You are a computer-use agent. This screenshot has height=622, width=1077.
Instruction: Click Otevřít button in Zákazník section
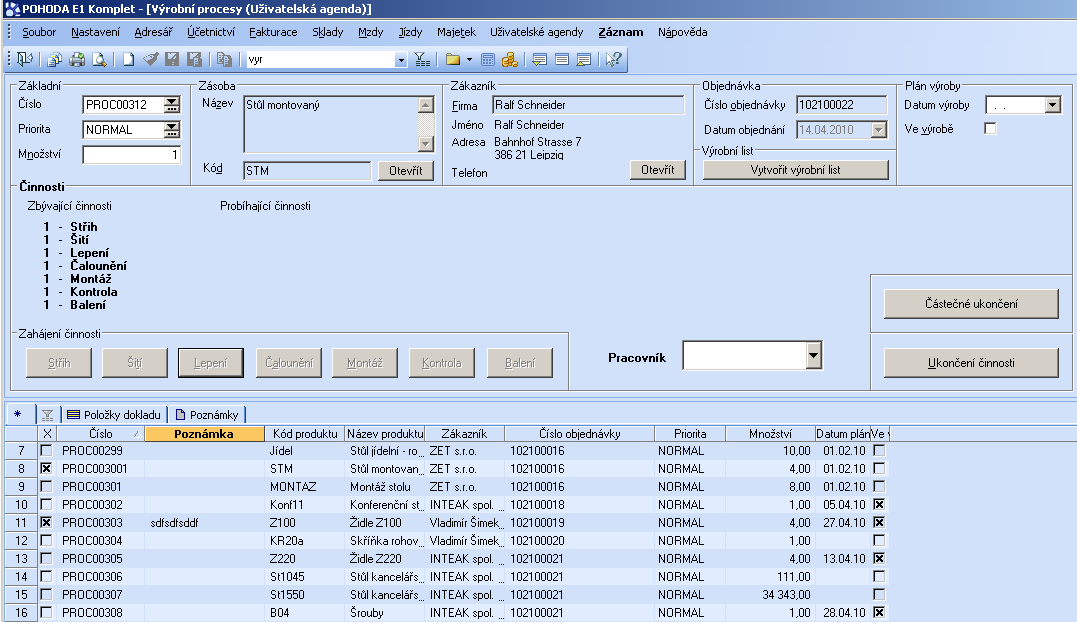[658, 170]
